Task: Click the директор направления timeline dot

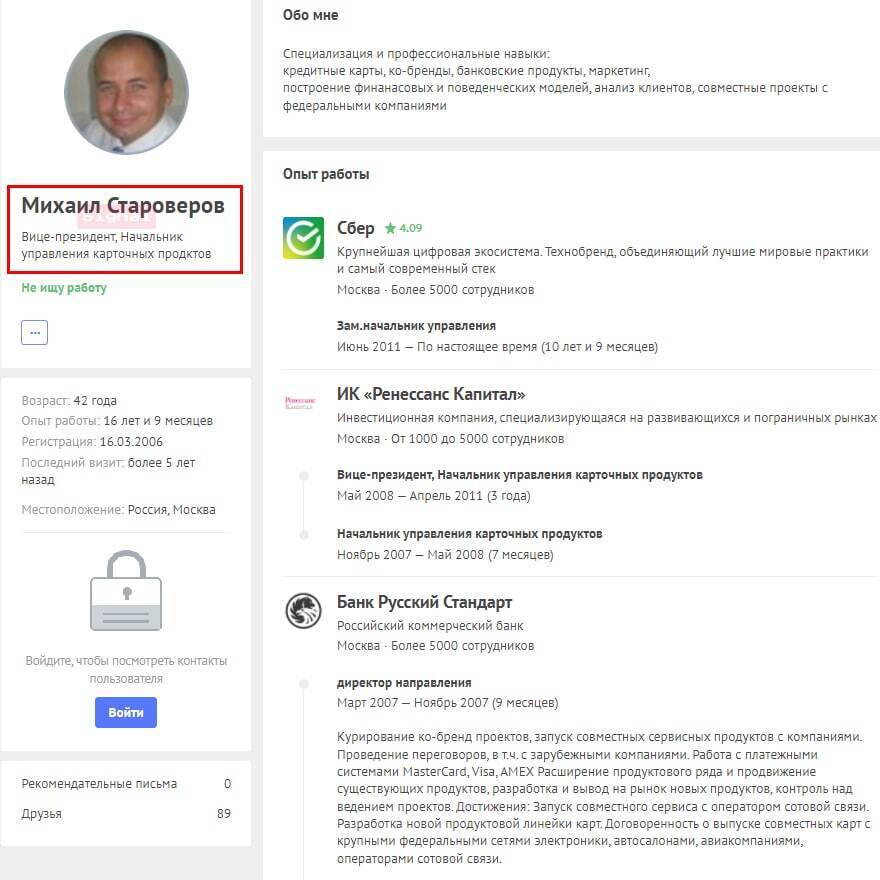Action: (303, 683)
